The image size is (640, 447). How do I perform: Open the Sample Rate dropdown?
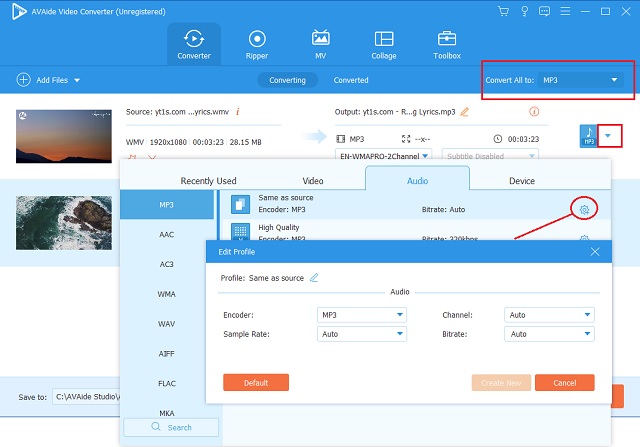pos(362,334)
